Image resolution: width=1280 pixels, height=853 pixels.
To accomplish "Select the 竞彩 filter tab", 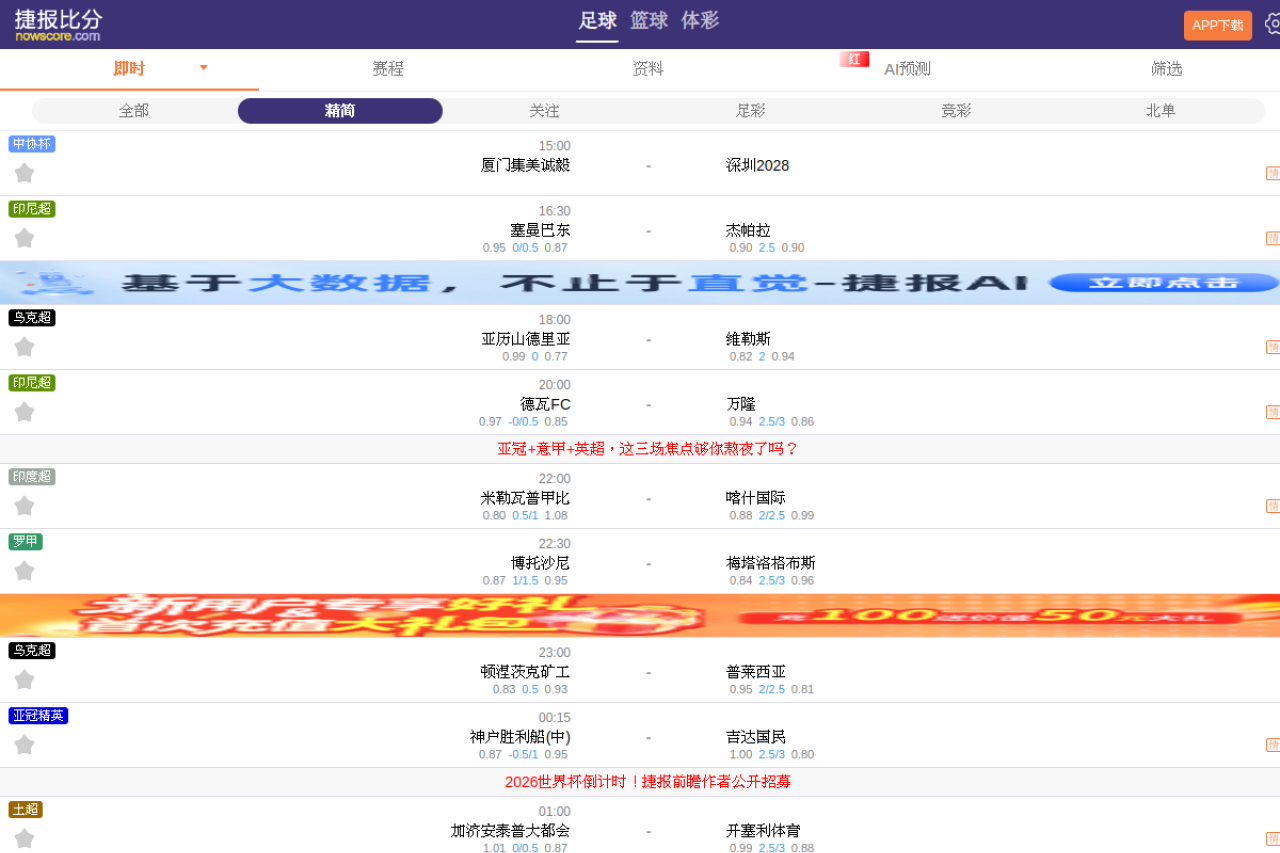I will 955,111.
